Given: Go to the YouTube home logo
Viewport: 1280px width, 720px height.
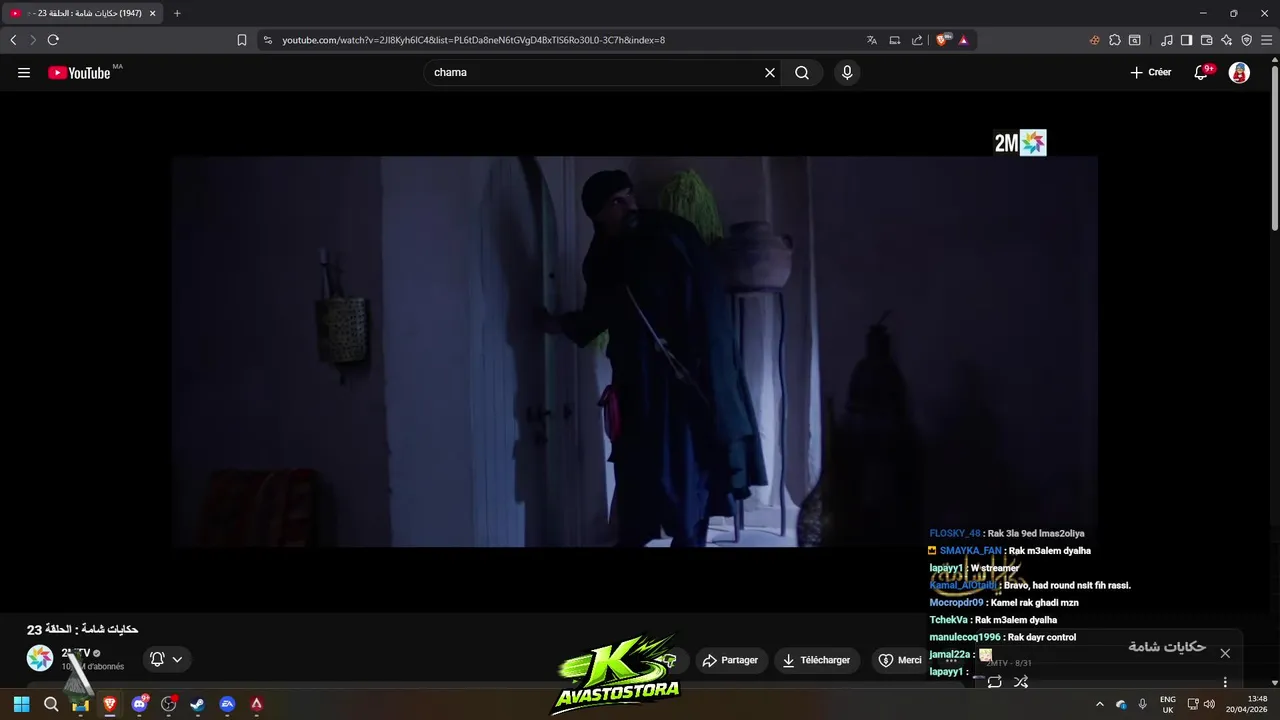Looking at the screenshot, I should [79, 72].
